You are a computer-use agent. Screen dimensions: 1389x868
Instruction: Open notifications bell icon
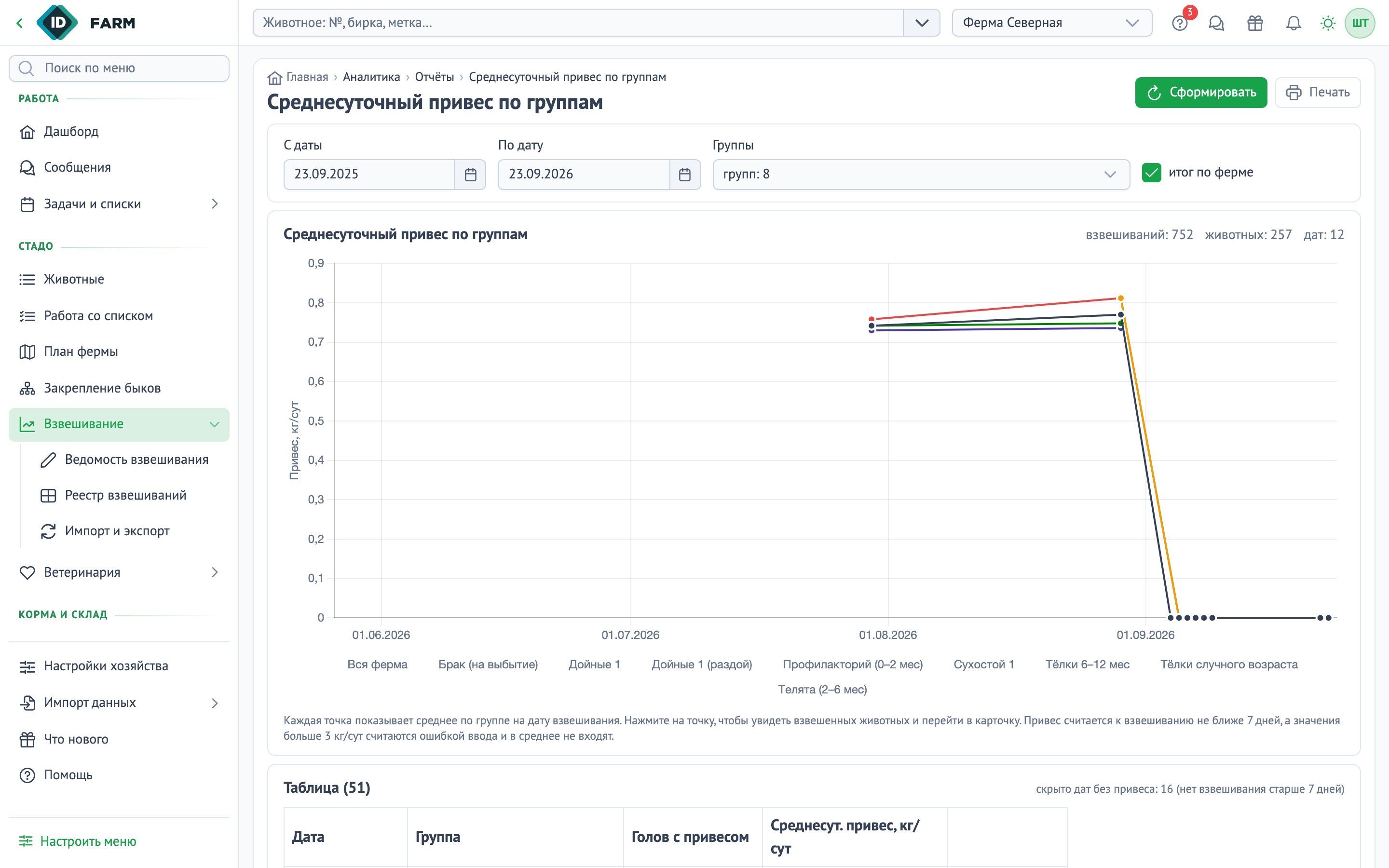[x=1293, y=23]
